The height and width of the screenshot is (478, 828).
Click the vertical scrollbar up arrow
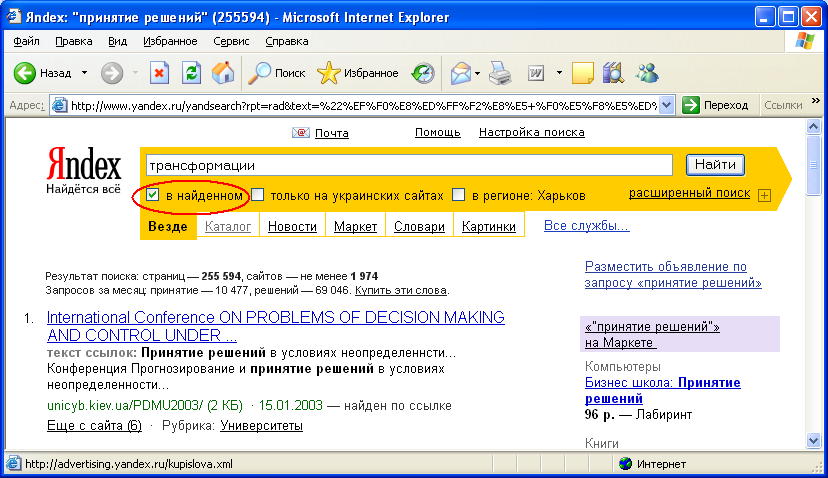point(814,127)
